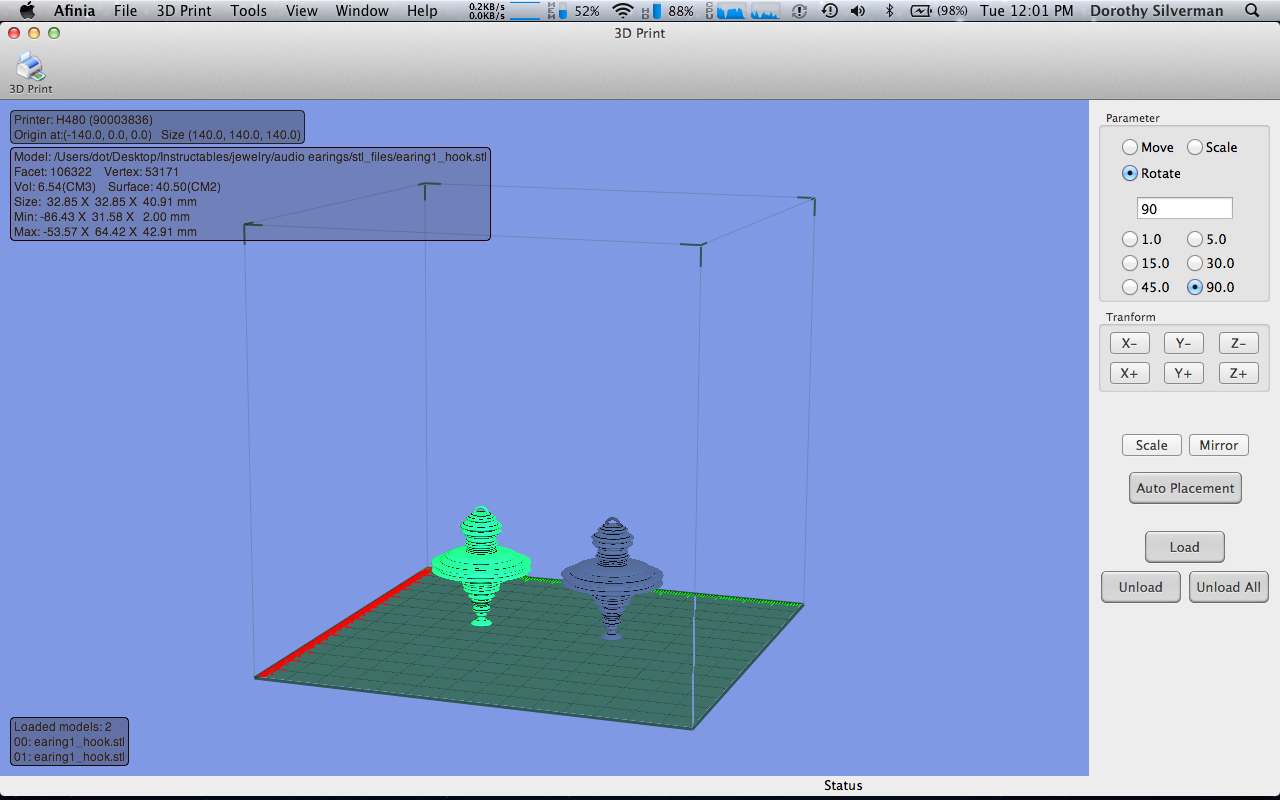The height and width of the screenshot is (800, 1280).
Task: Open the Tools menu
Action: [248, 11]
